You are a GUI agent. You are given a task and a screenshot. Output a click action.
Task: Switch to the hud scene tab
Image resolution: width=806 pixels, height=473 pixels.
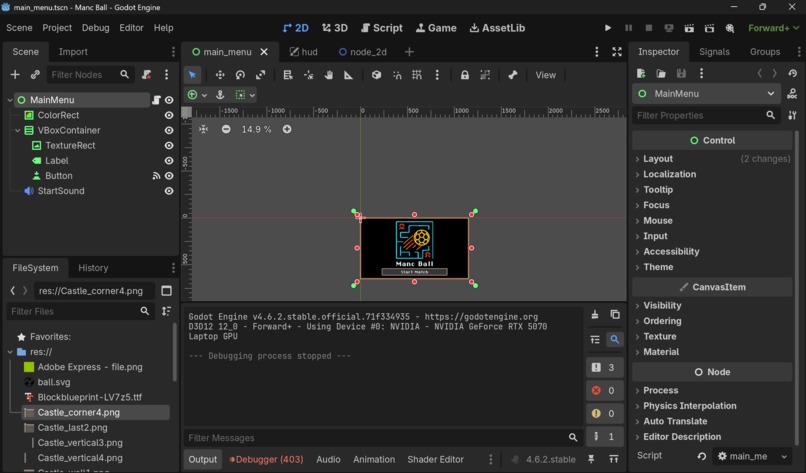point(304,52)
